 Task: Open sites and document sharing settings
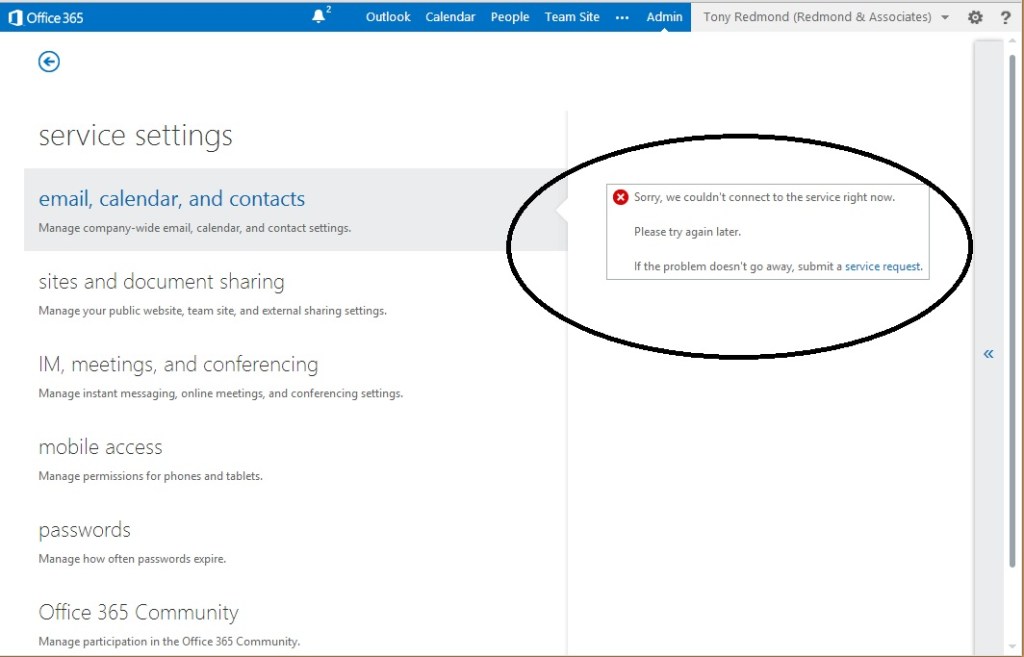pos(161,283)
